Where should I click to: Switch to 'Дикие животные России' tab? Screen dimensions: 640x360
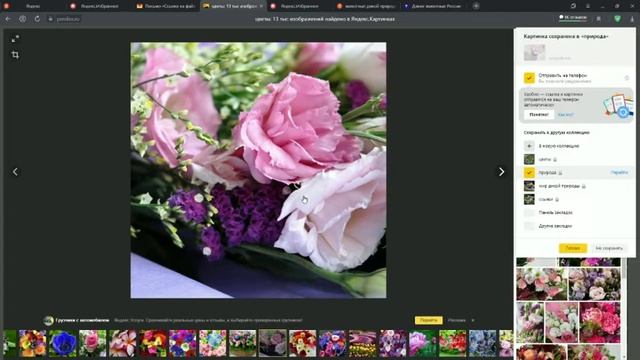click(x=433, y=6)
